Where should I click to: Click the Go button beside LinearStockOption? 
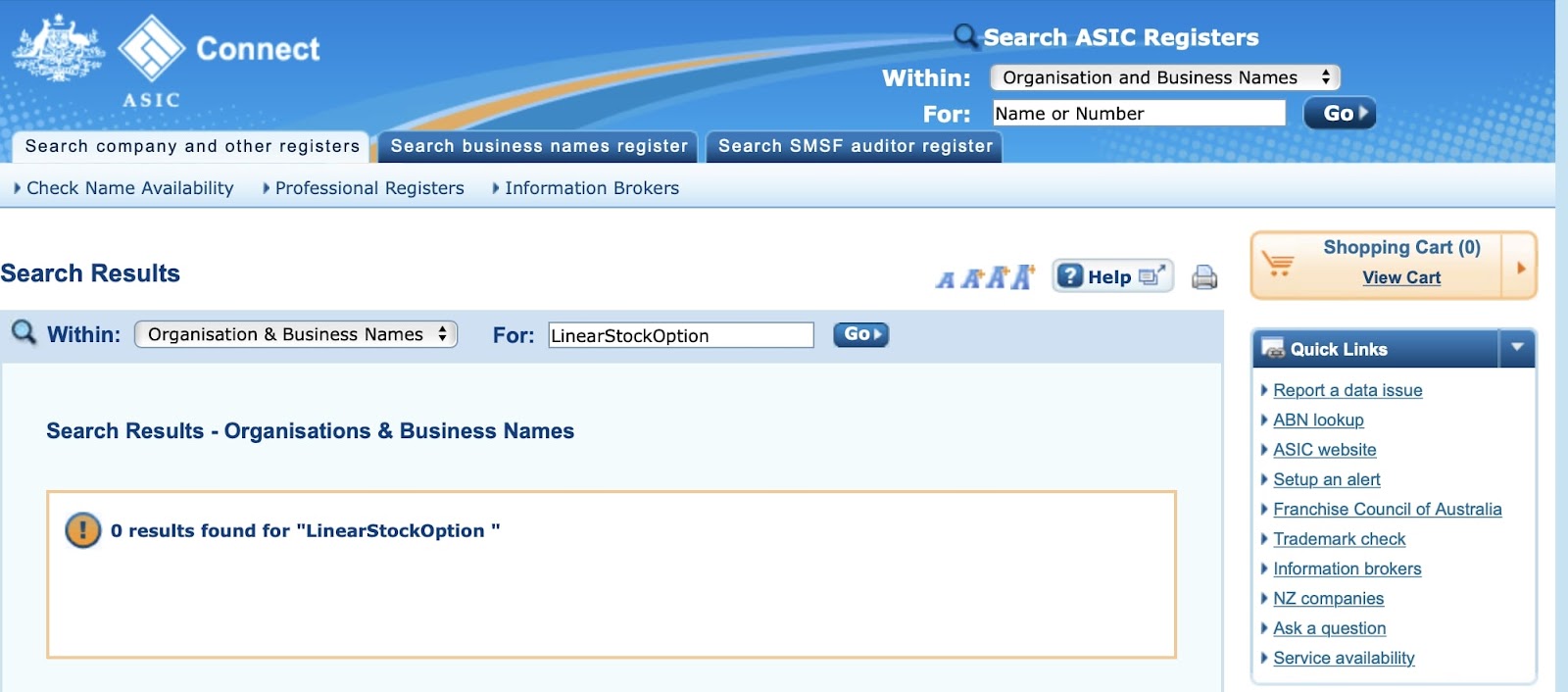coord(860,334)
